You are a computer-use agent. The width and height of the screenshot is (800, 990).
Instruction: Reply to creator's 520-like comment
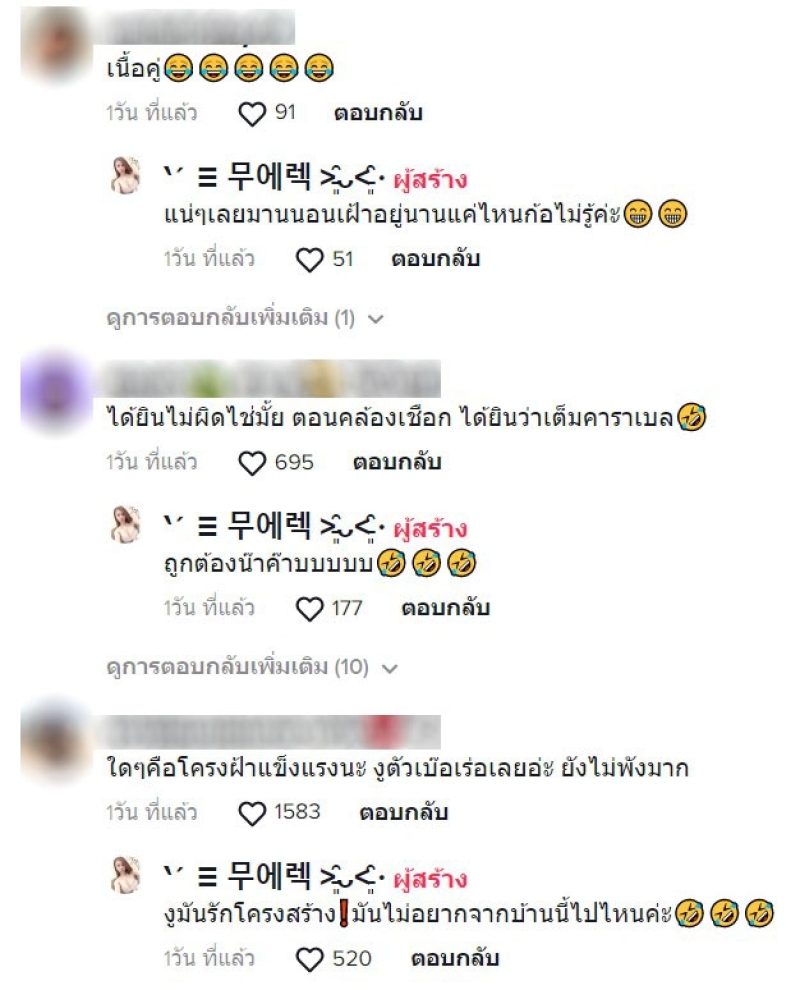[455, 958]
